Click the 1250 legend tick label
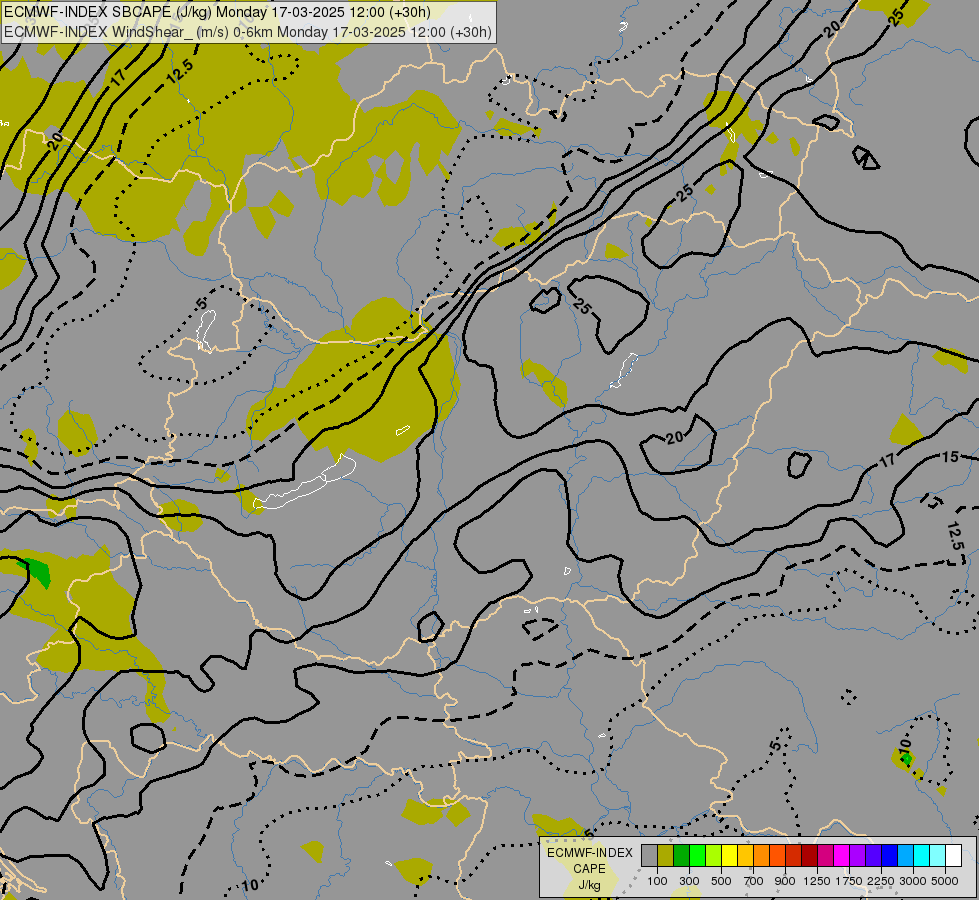 click(817, 881)
